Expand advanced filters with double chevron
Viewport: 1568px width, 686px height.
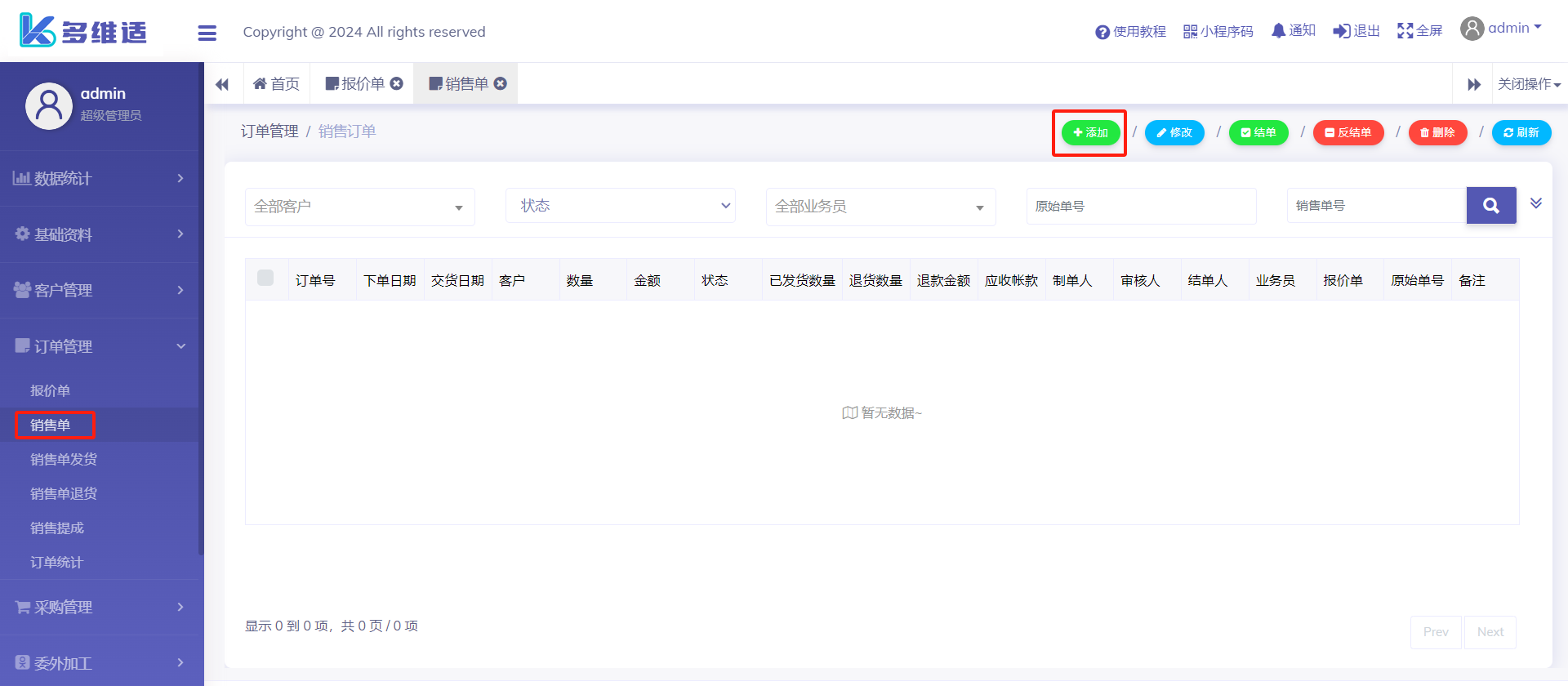point(1535,203)
